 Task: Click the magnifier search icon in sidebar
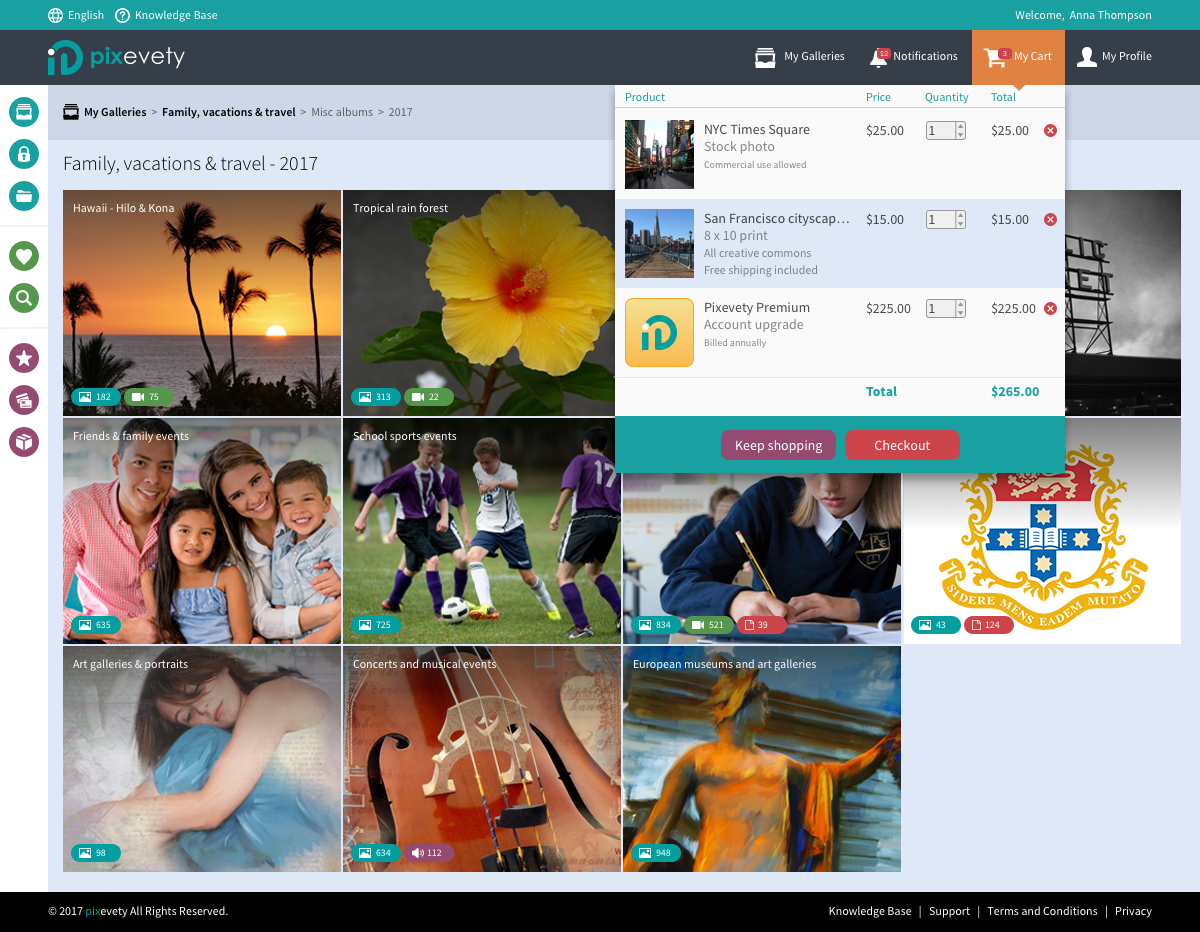24,297
